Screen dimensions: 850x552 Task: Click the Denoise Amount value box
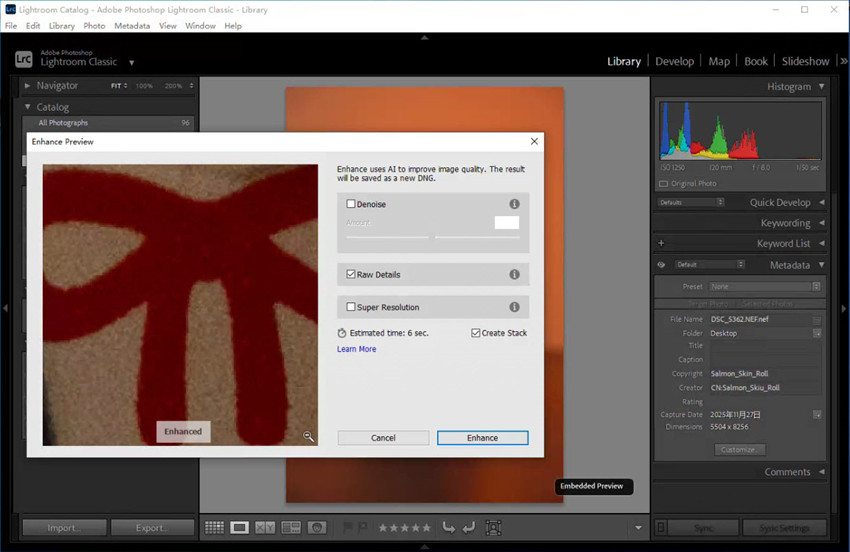(x=507, y=222)
